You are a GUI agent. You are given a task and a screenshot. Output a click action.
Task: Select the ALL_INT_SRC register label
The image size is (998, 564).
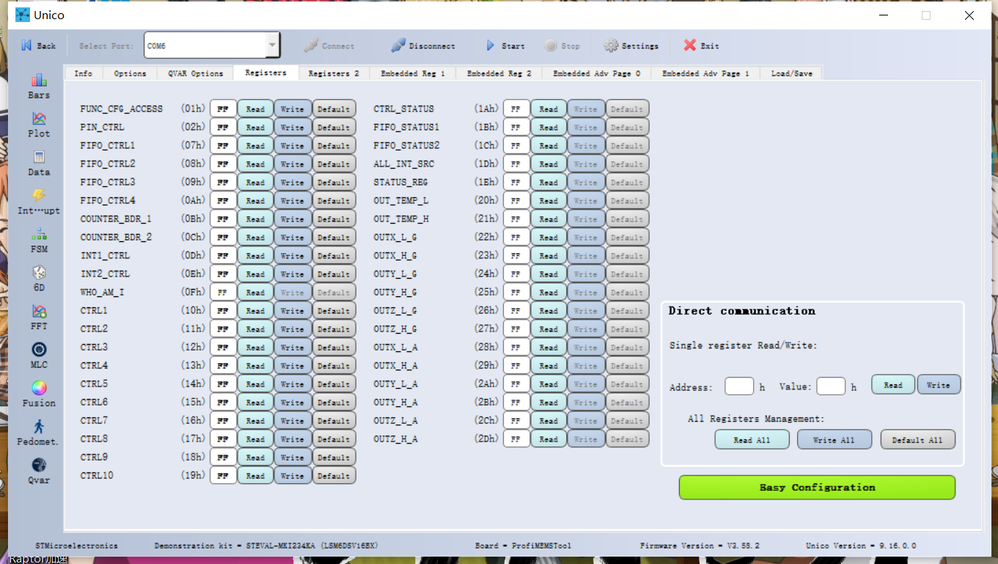[x=404, y=164]
